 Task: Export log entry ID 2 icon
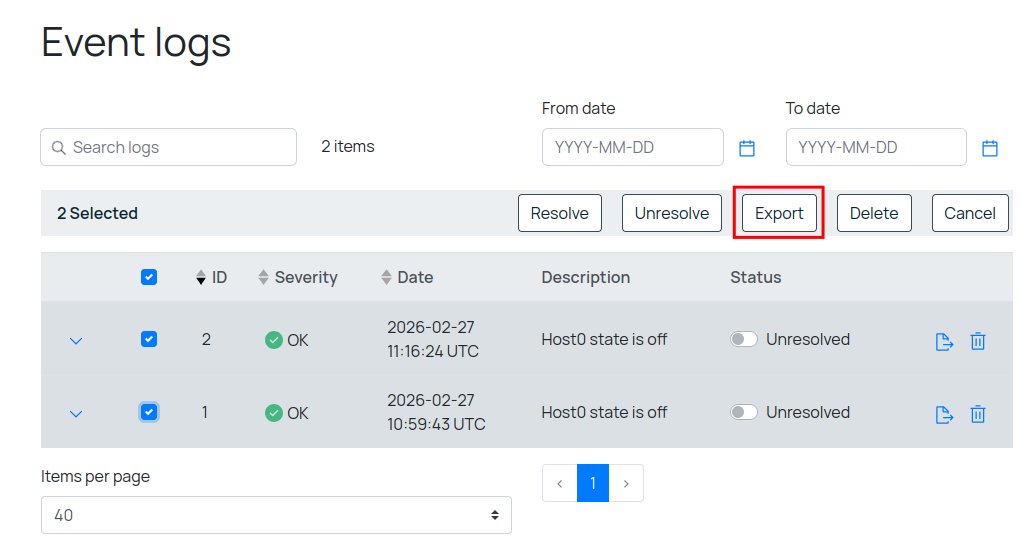click(x=944, y=341)
